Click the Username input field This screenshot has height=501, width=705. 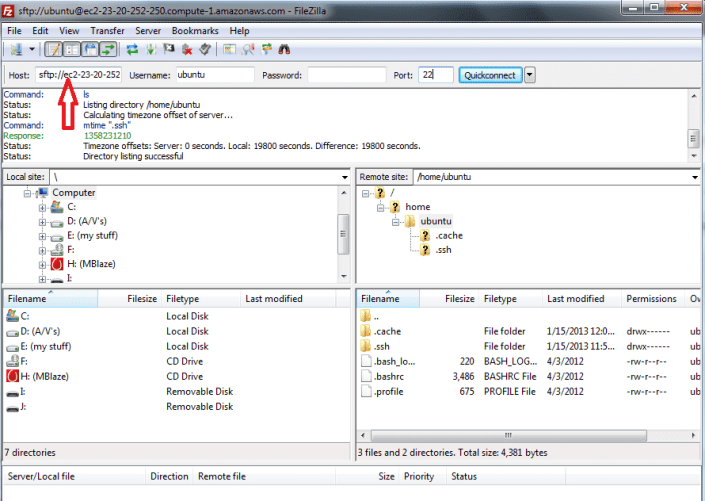(x=215, y=75)
